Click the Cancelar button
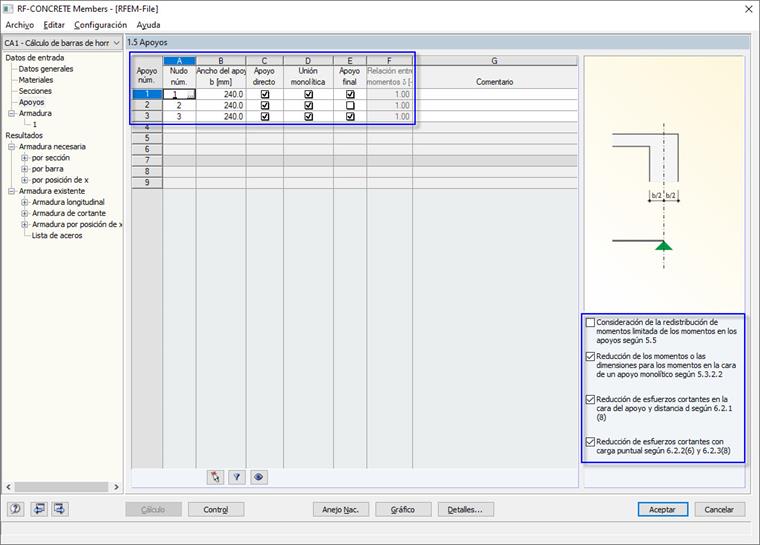The width and height of the screenshot is (760, 545). pyautogui.click(x=719, y=510)
